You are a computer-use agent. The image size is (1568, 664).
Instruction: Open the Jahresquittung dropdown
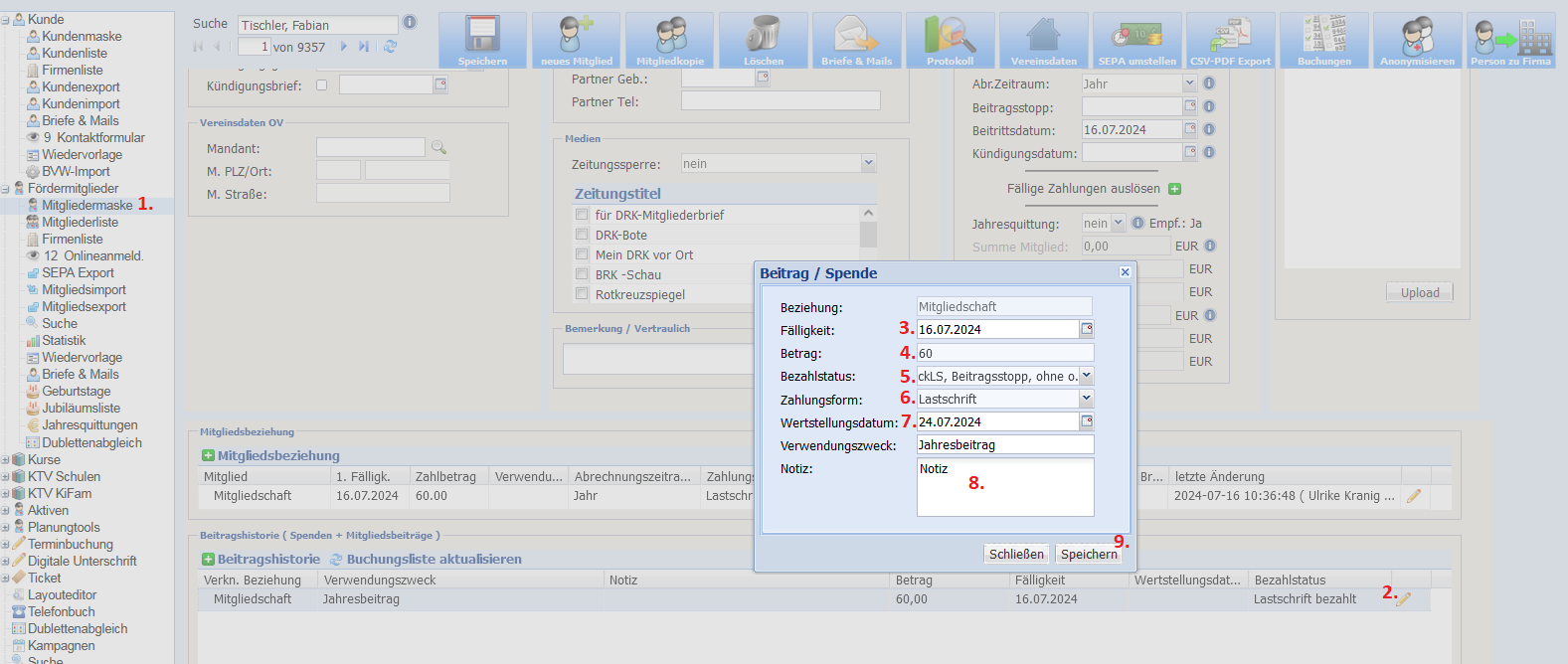point(1119,223)
